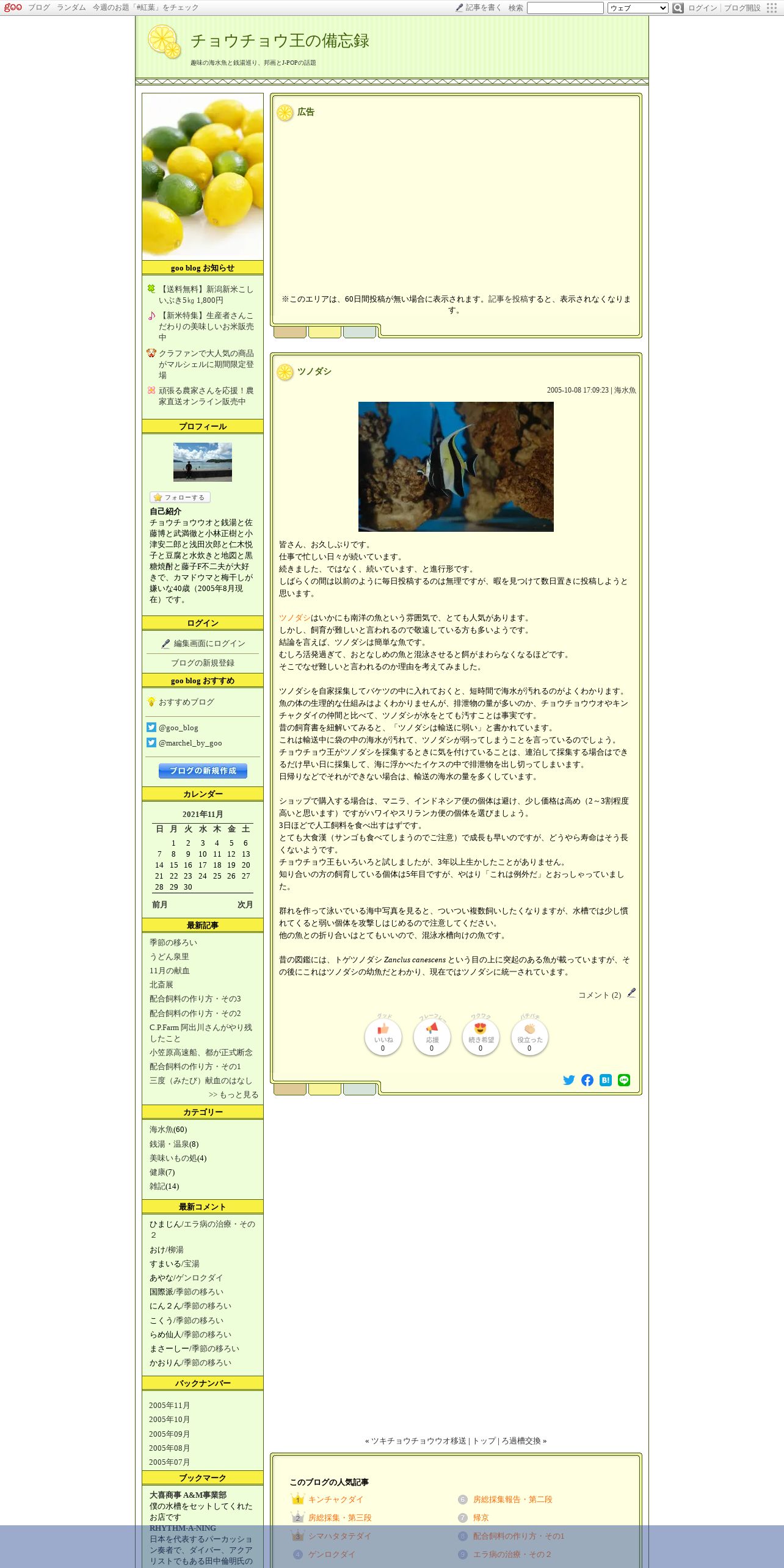Open back number 2005年10月
The image size is (784, 1568).
(169, 1419)
